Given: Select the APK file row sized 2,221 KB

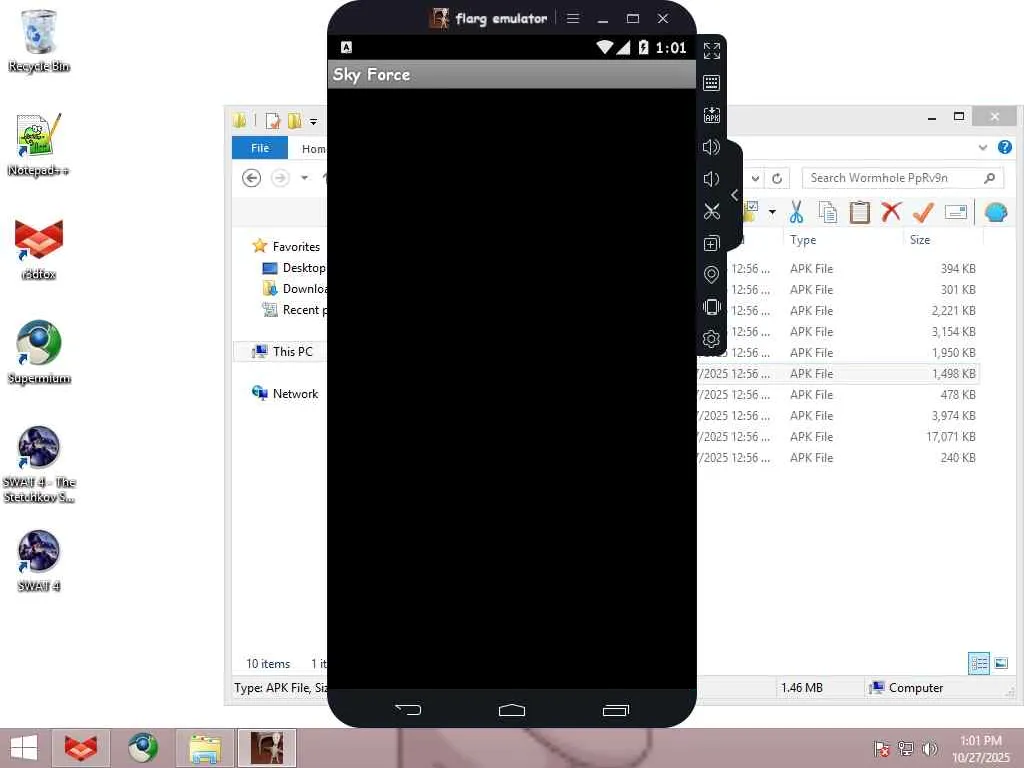Looking at the screenshot, I should [x=838, y=311].
